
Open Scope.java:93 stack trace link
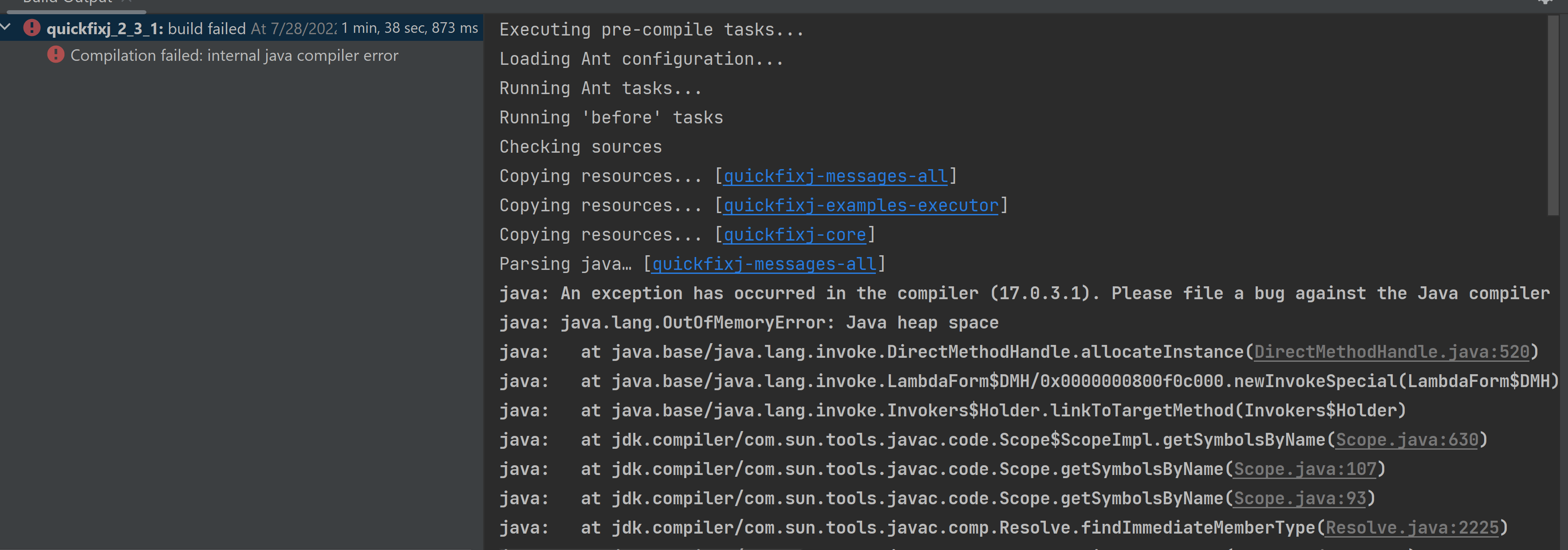(x=1300, y=498)
